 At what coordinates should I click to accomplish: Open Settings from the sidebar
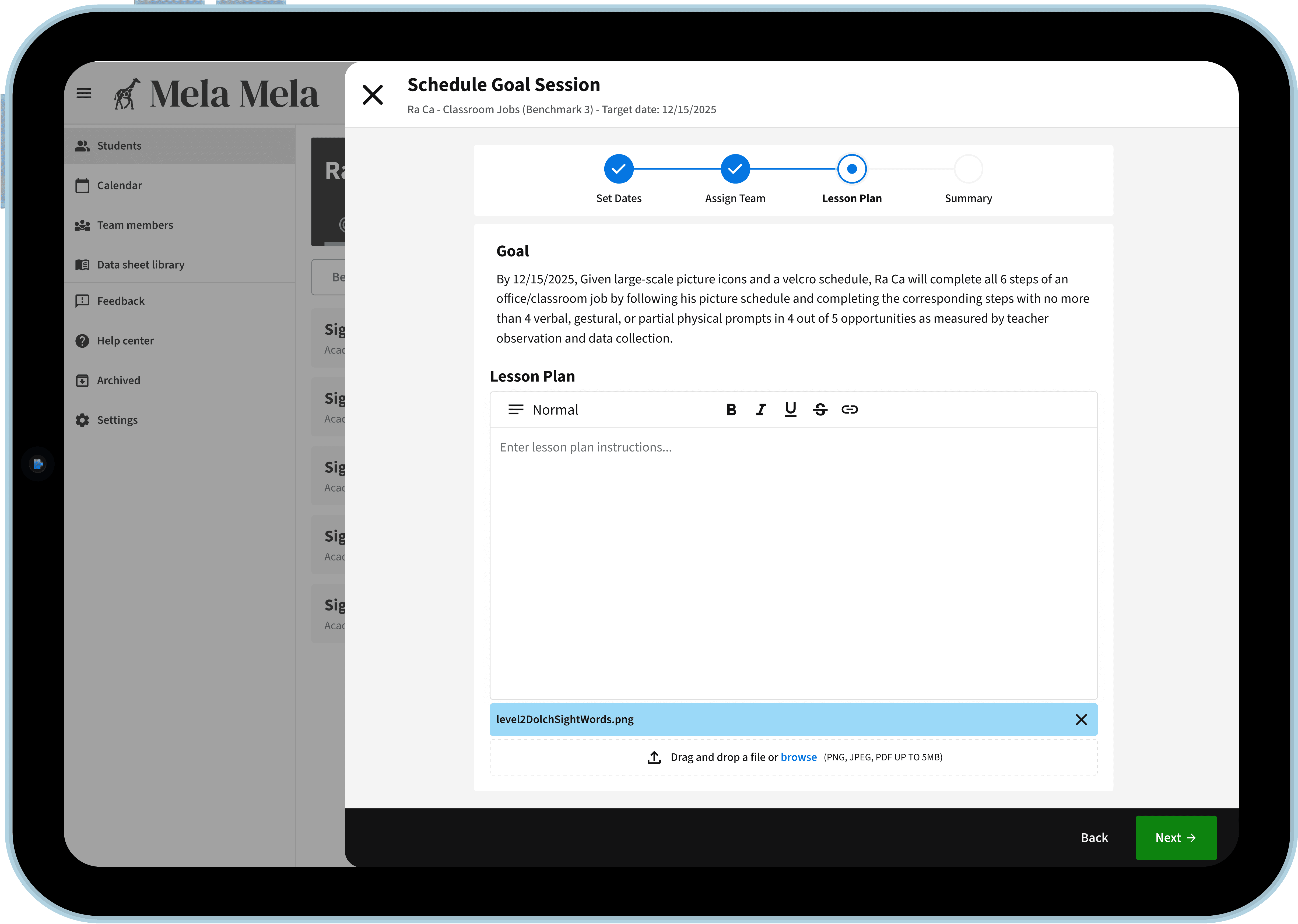[117, 420]
